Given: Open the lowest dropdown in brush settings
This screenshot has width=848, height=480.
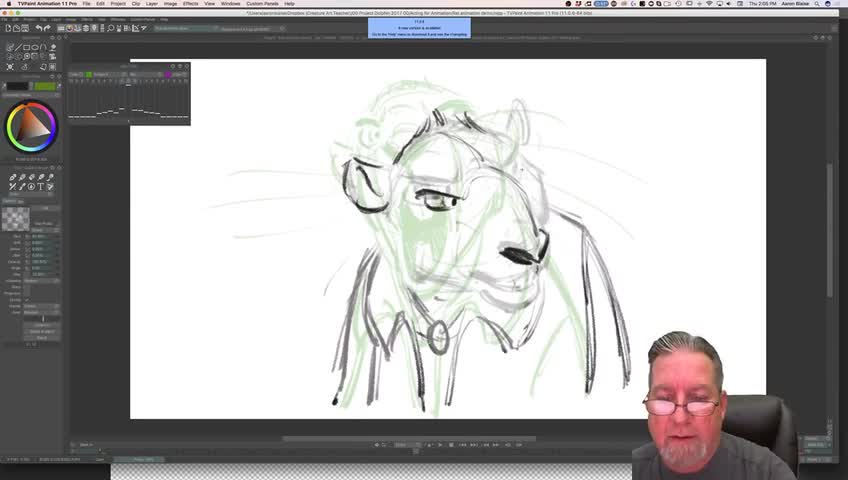Looking at the screenshot, I should 42,312.
